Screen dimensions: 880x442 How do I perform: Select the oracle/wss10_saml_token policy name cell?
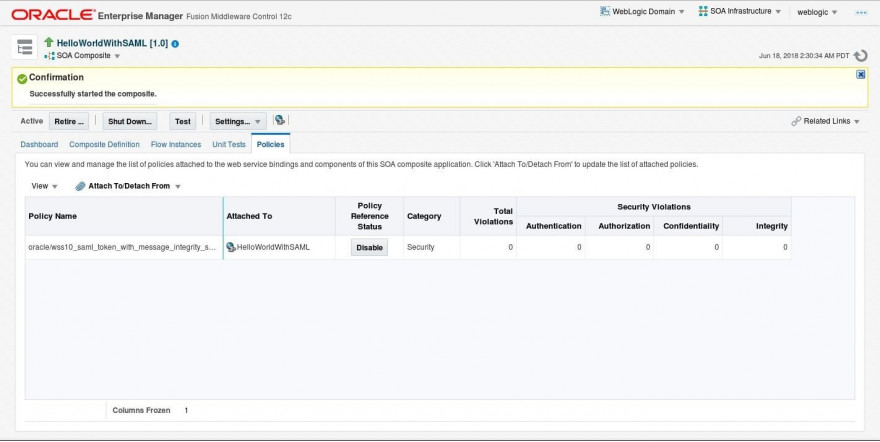tap(124, 247)
